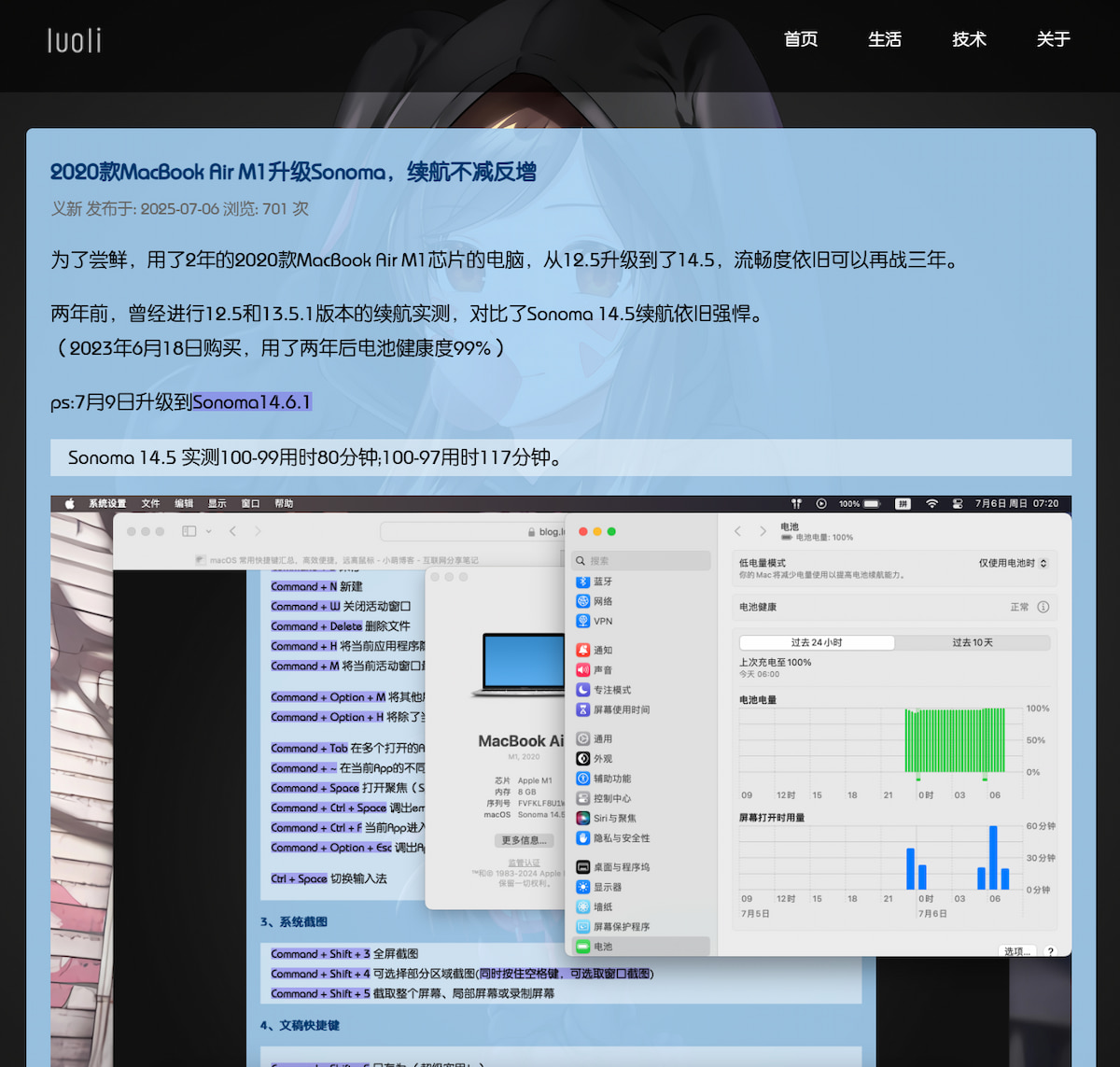Viewport: 1120px width, 1067px height.
Task: Open the 帮助 menu in the menu bar
Action: click(284, 503)
